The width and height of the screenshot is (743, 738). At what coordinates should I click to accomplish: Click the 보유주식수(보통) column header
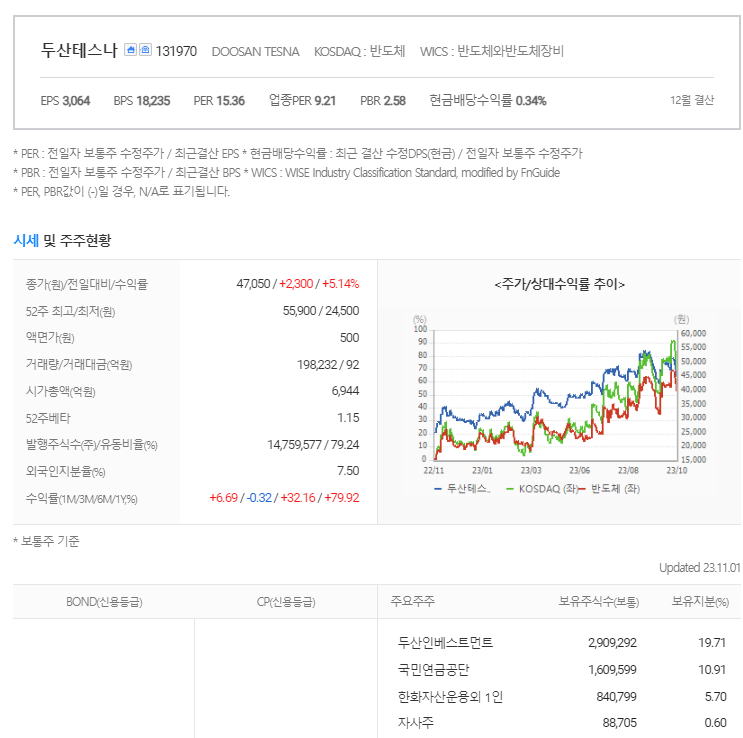point(598,601)
